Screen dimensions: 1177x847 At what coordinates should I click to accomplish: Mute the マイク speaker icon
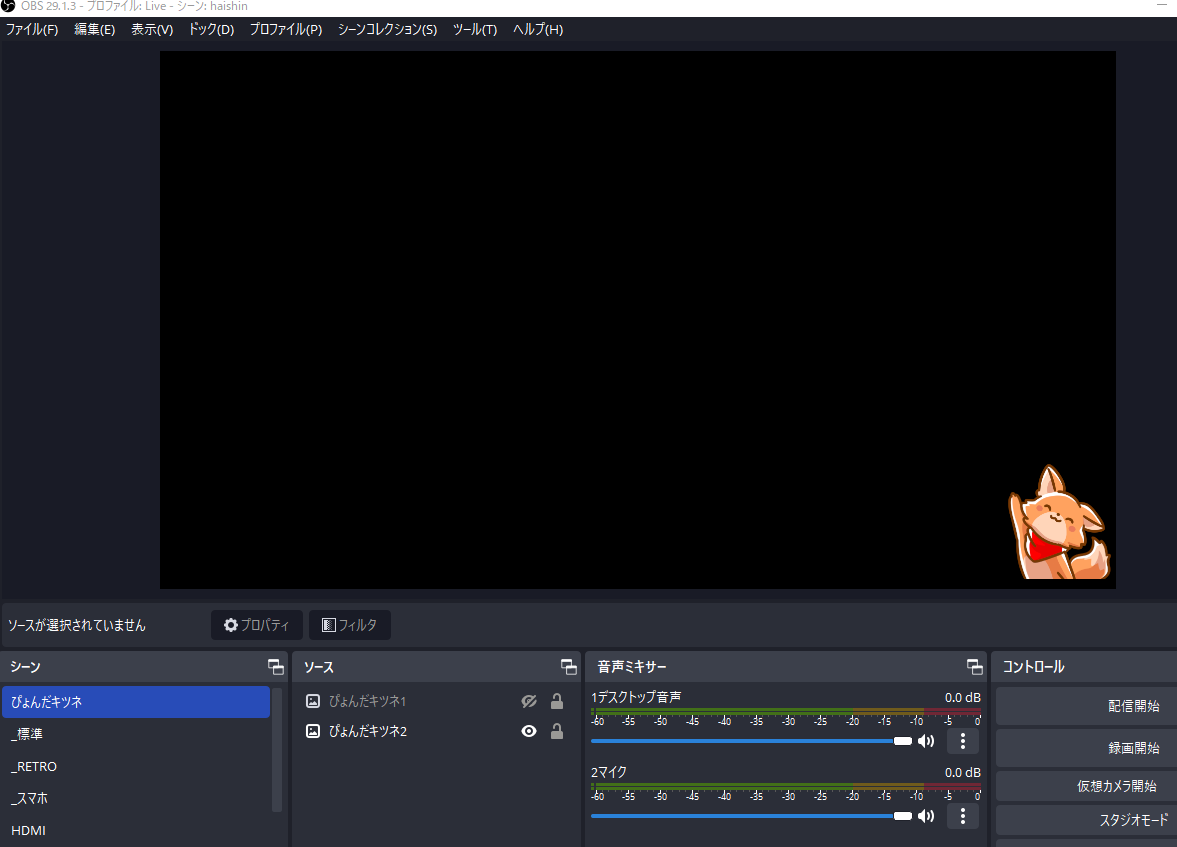click(x=926, y=816)
